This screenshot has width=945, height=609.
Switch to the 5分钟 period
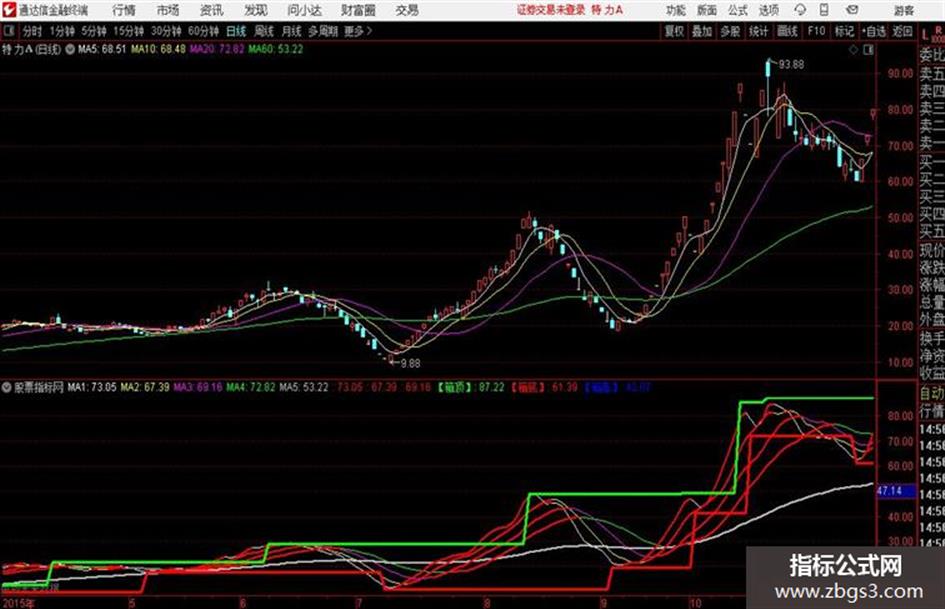(x=93, y=31)
